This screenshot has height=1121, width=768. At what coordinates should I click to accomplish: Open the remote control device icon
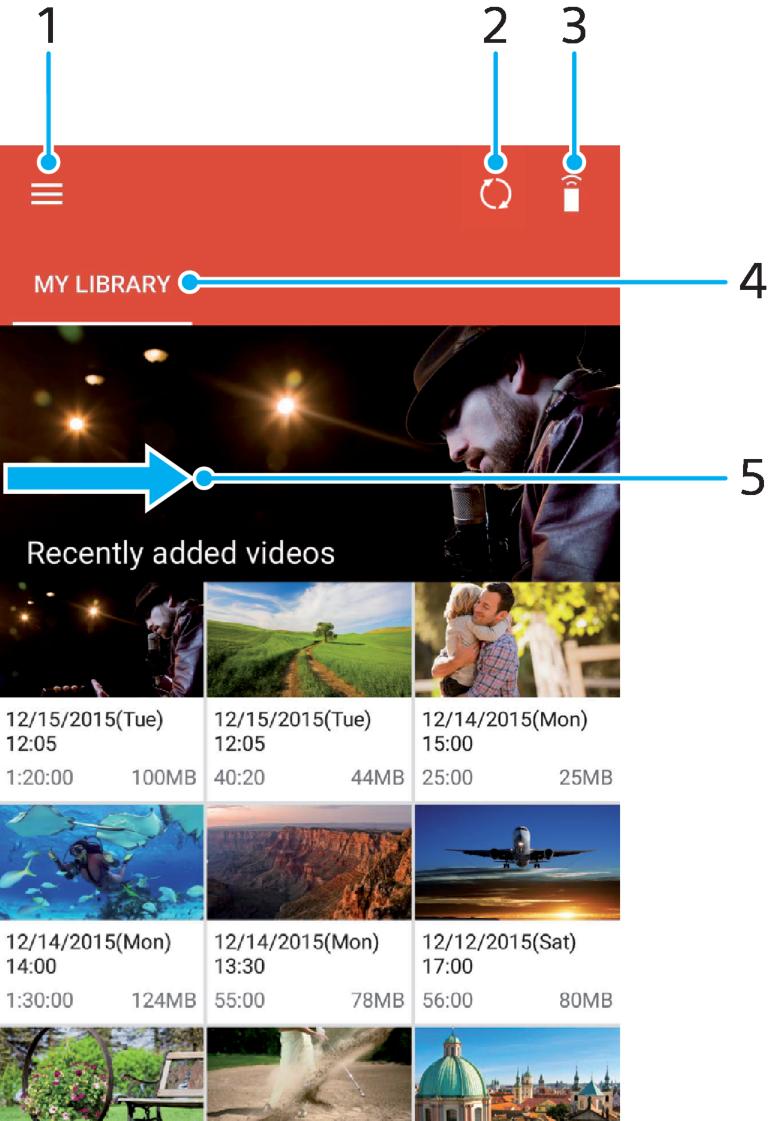pos(572,193)
